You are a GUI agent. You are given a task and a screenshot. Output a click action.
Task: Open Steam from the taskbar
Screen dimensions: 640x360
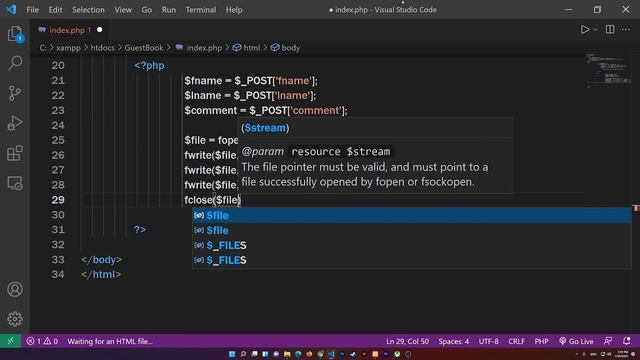coord(353,354)
